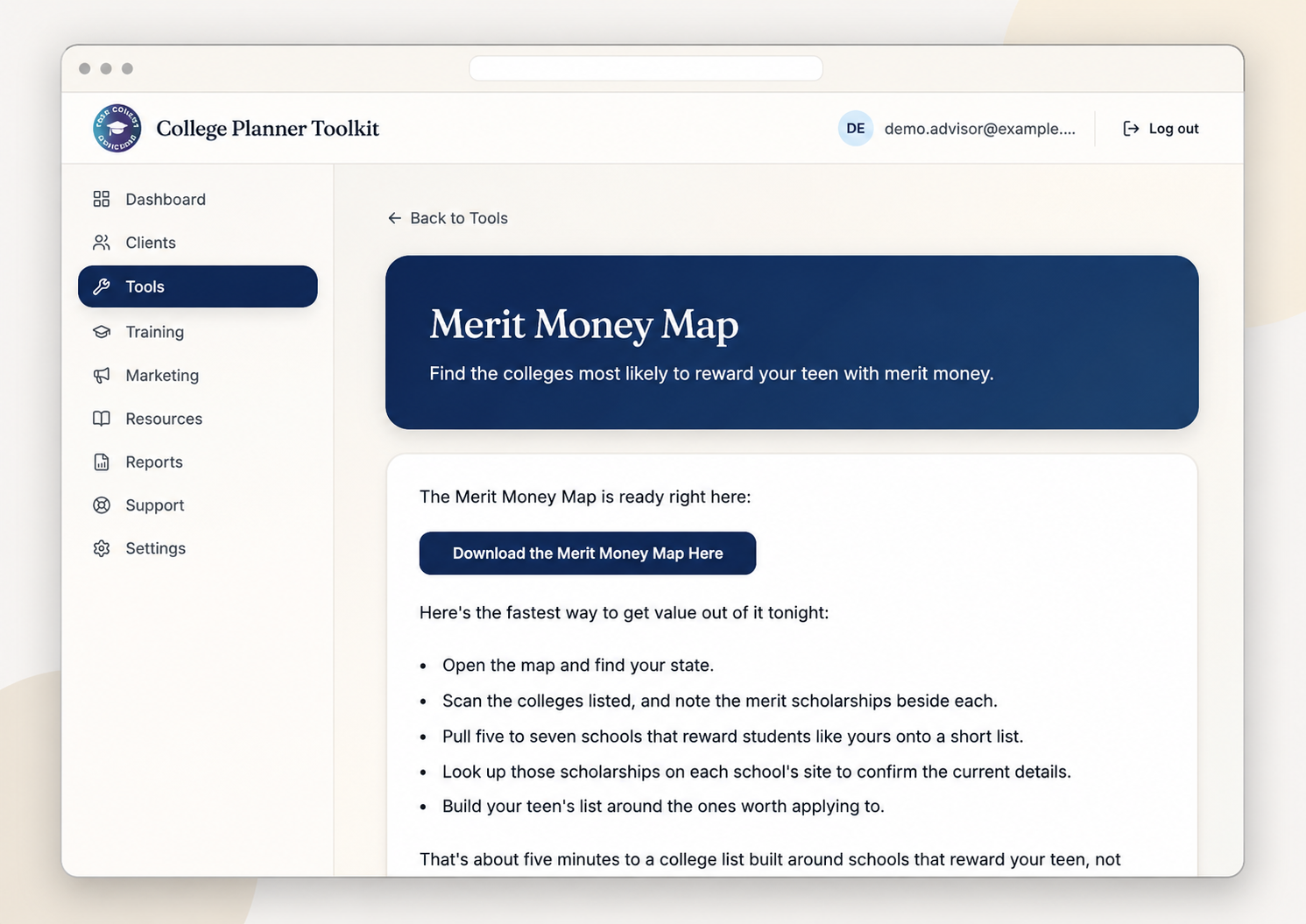
Task: Click the Settings gear icon
Action: (102, 548)
